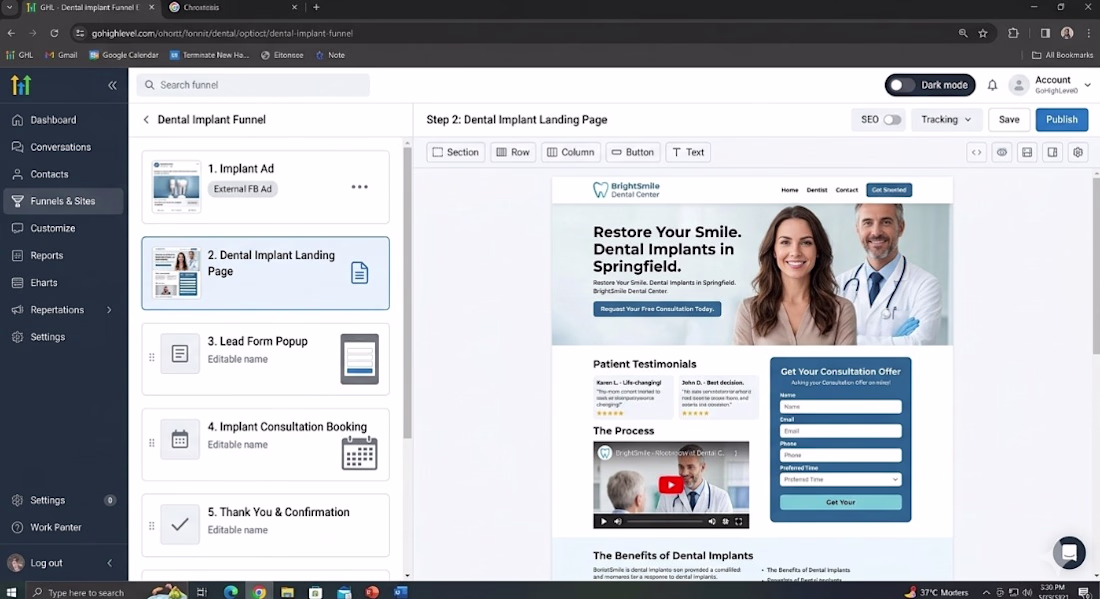Go back using arrow beside Dental Implant Funnel
This screenshot has width=1100, height=599.
point(146,120)
